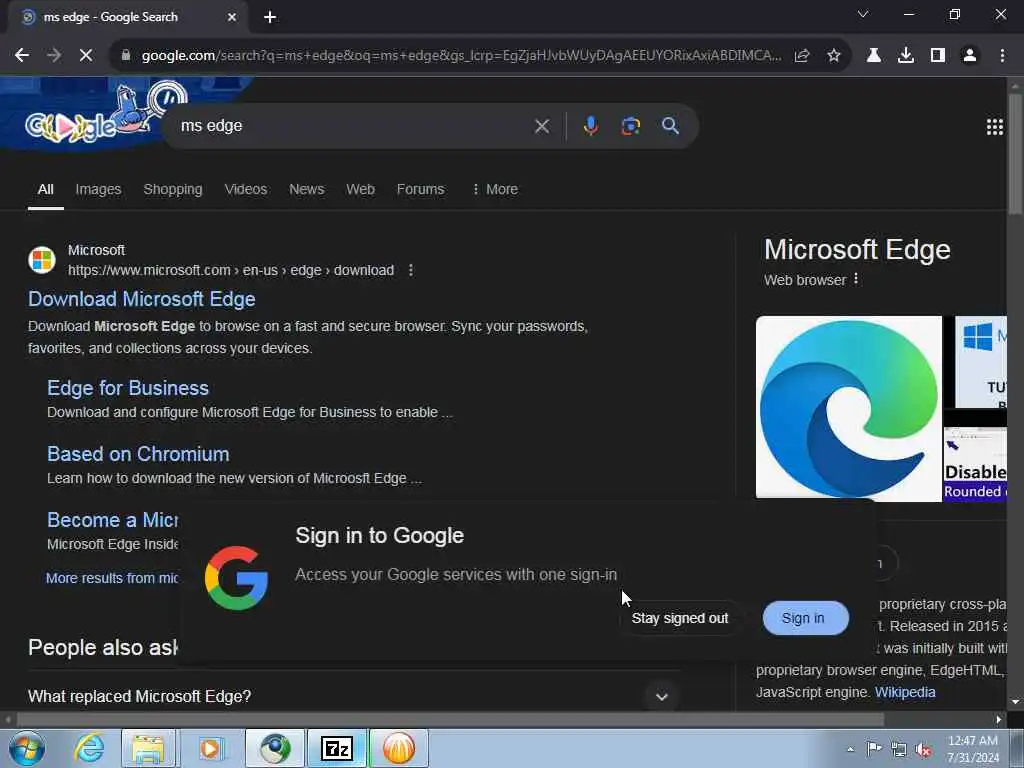Choose Stay signed out
Viewport: 1024px width, 768px height.
tap(680, 618)
